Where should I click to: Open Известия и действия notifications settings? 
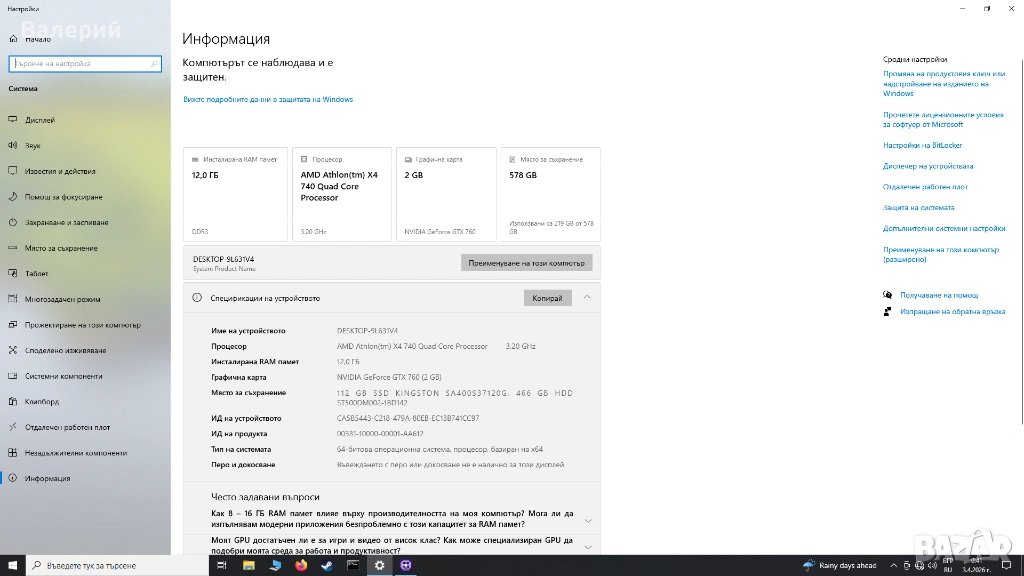coord(60,171)
